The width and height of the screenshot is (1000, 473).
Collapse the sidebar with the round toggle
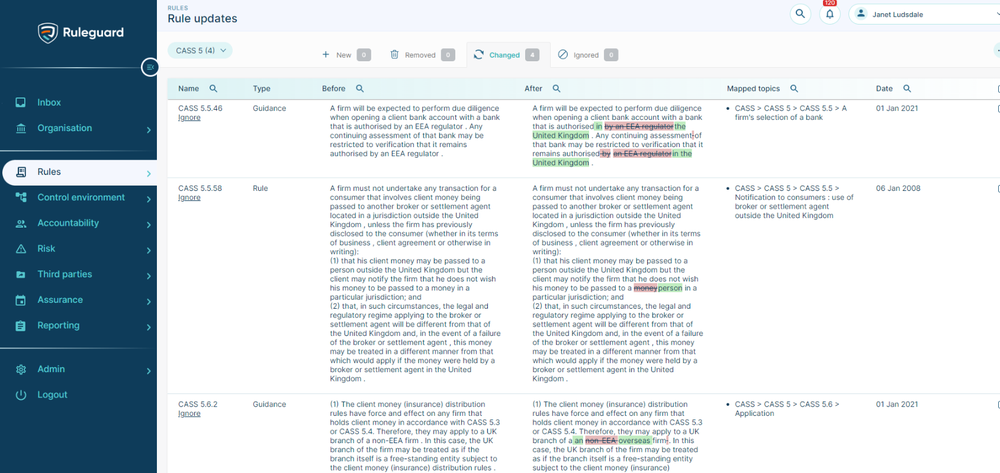pos(149,67)
